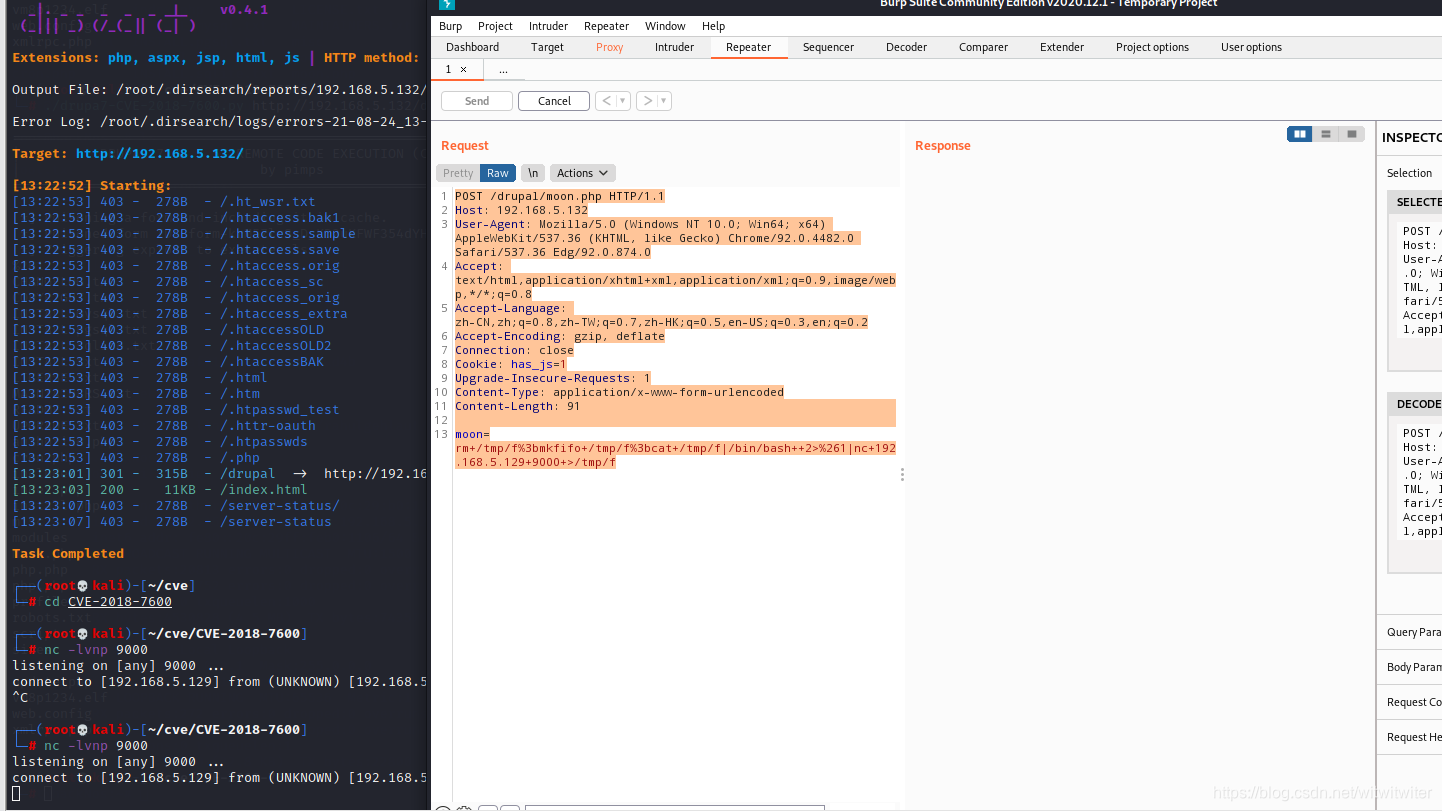Click the Target URL in dirsearch terminal

point(160,154)
